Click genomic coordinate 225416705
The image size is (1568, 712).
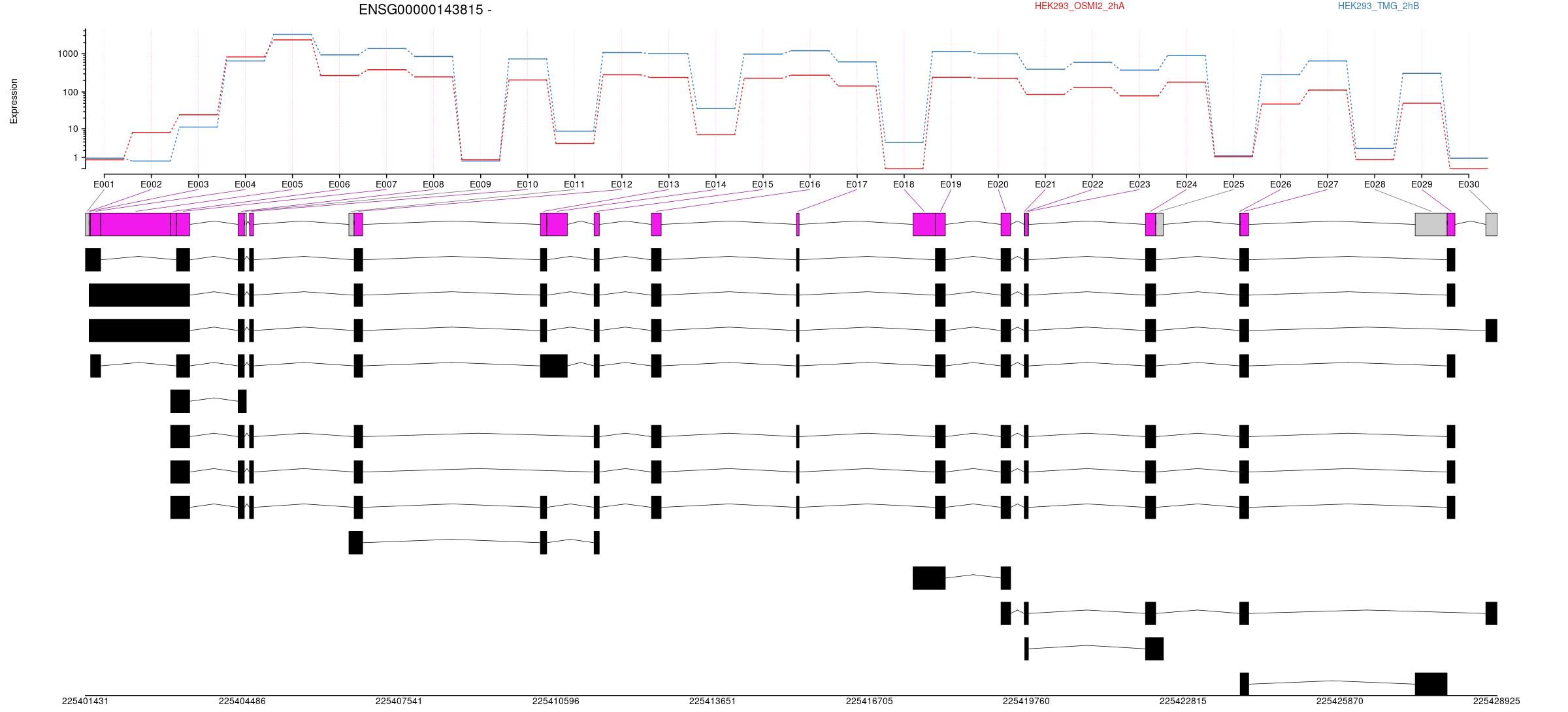tap(870, 701)
